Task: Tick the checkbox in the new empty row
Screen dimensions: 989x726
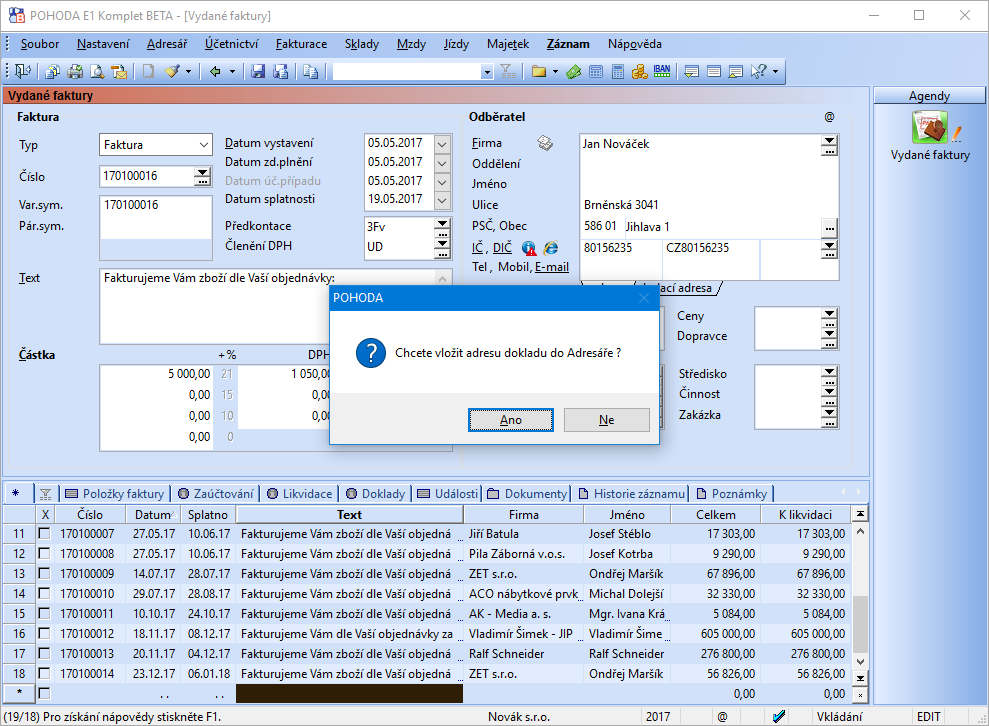Action: pos(44,693)
